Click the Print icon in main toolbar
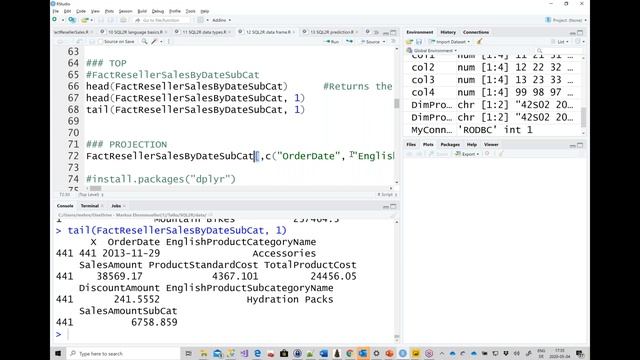The image size is (640, 360). point(123,20)
